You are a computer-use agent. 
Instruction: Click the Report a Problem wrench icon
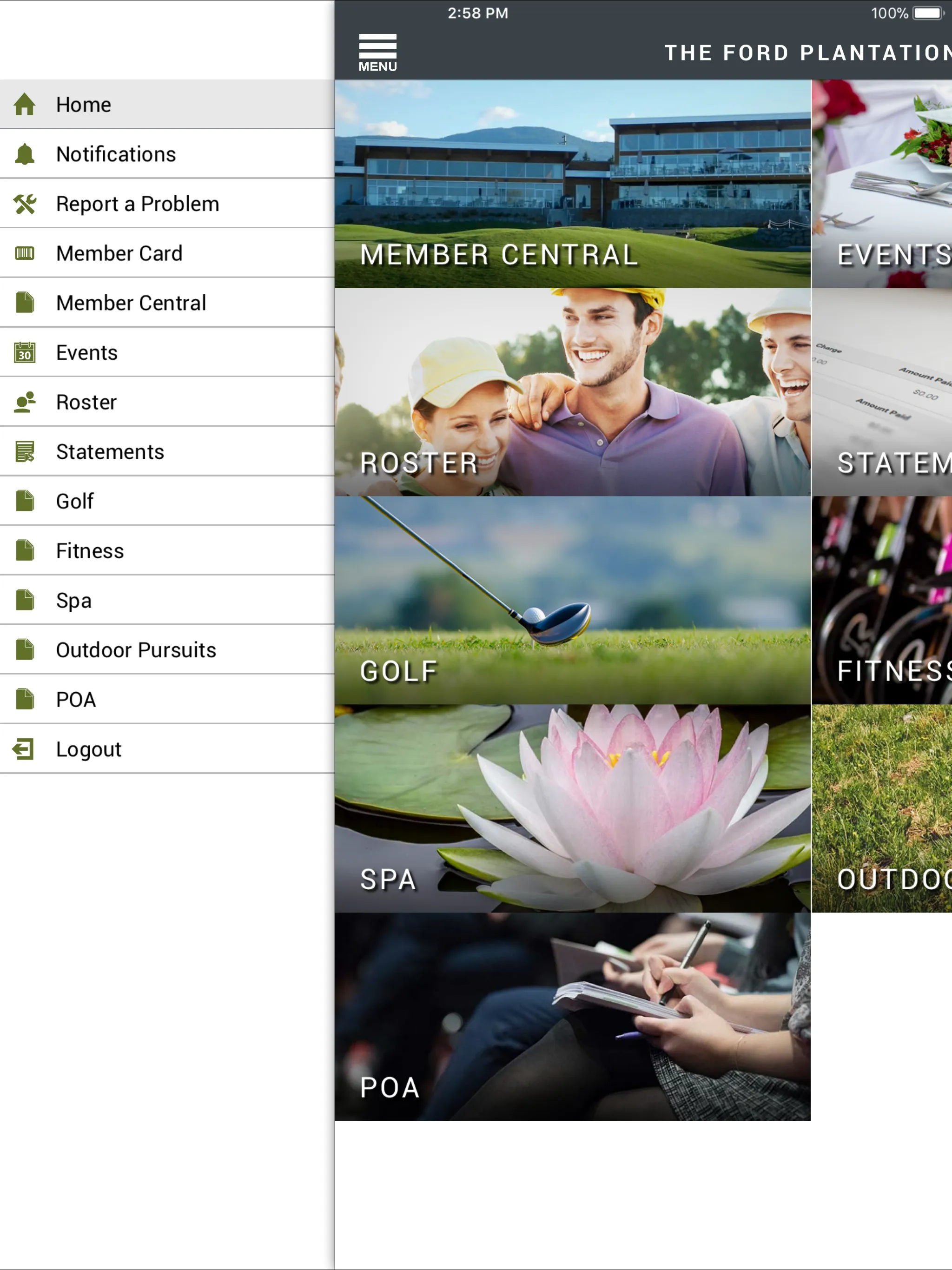point(25,204)
